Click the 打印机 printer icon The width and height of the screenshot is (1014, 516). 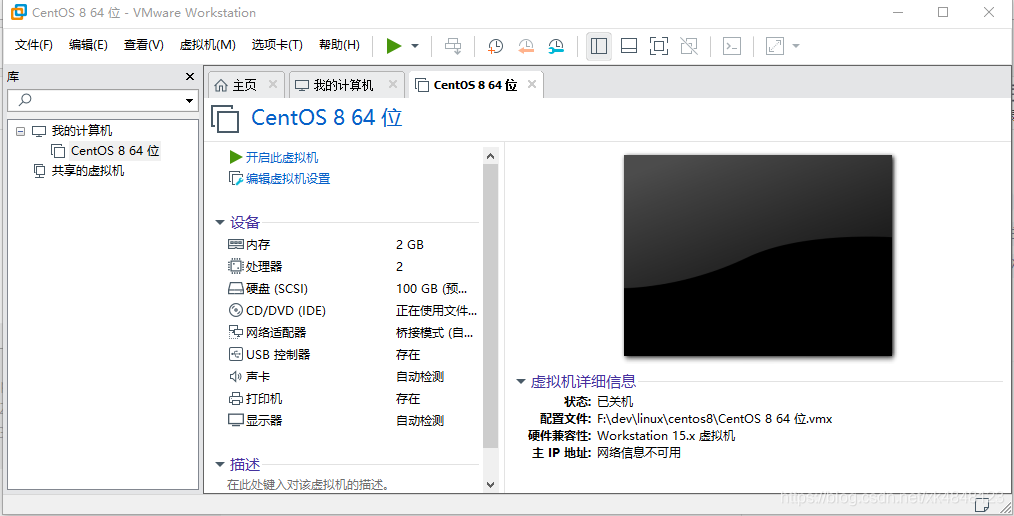coord(235,398)
